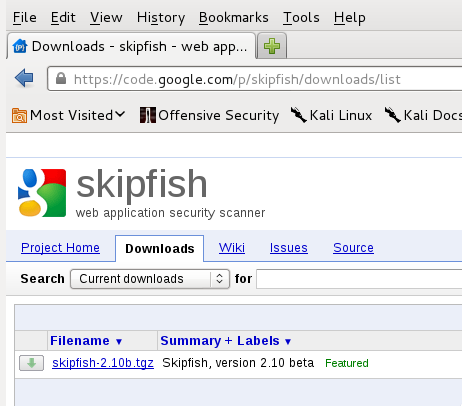462x406 pixels.
Task: Click the Featured label link
Action: pos(347,363)
